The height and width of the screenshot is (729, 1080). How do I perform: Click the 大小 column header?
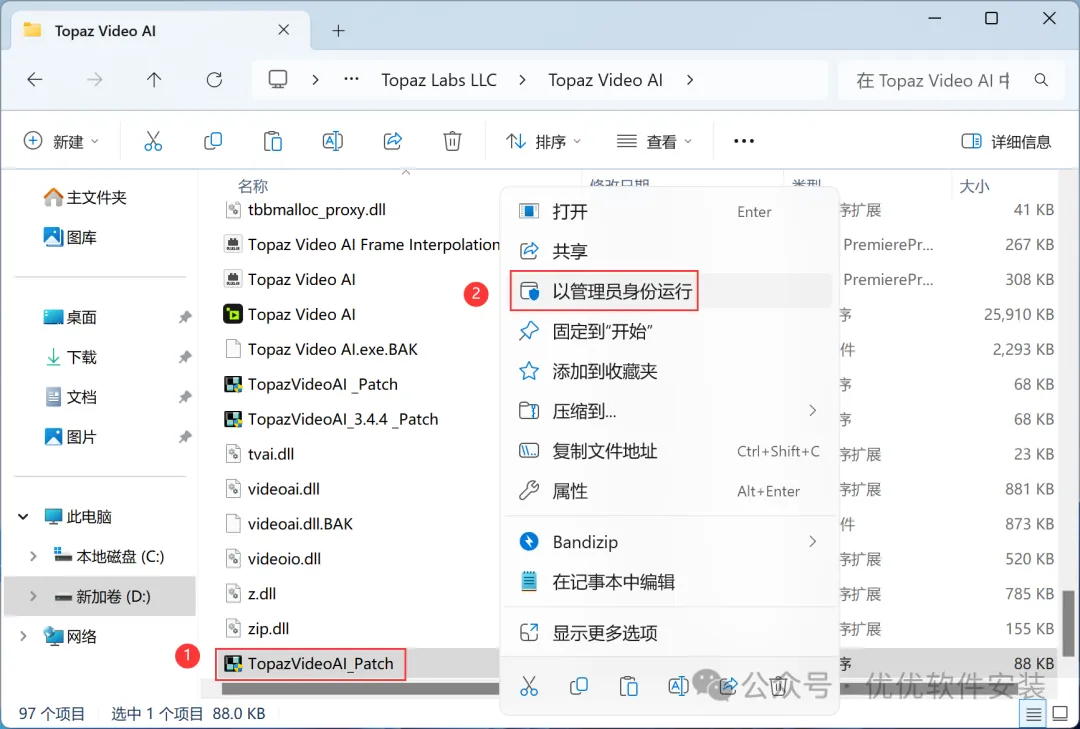coord(974,186)
